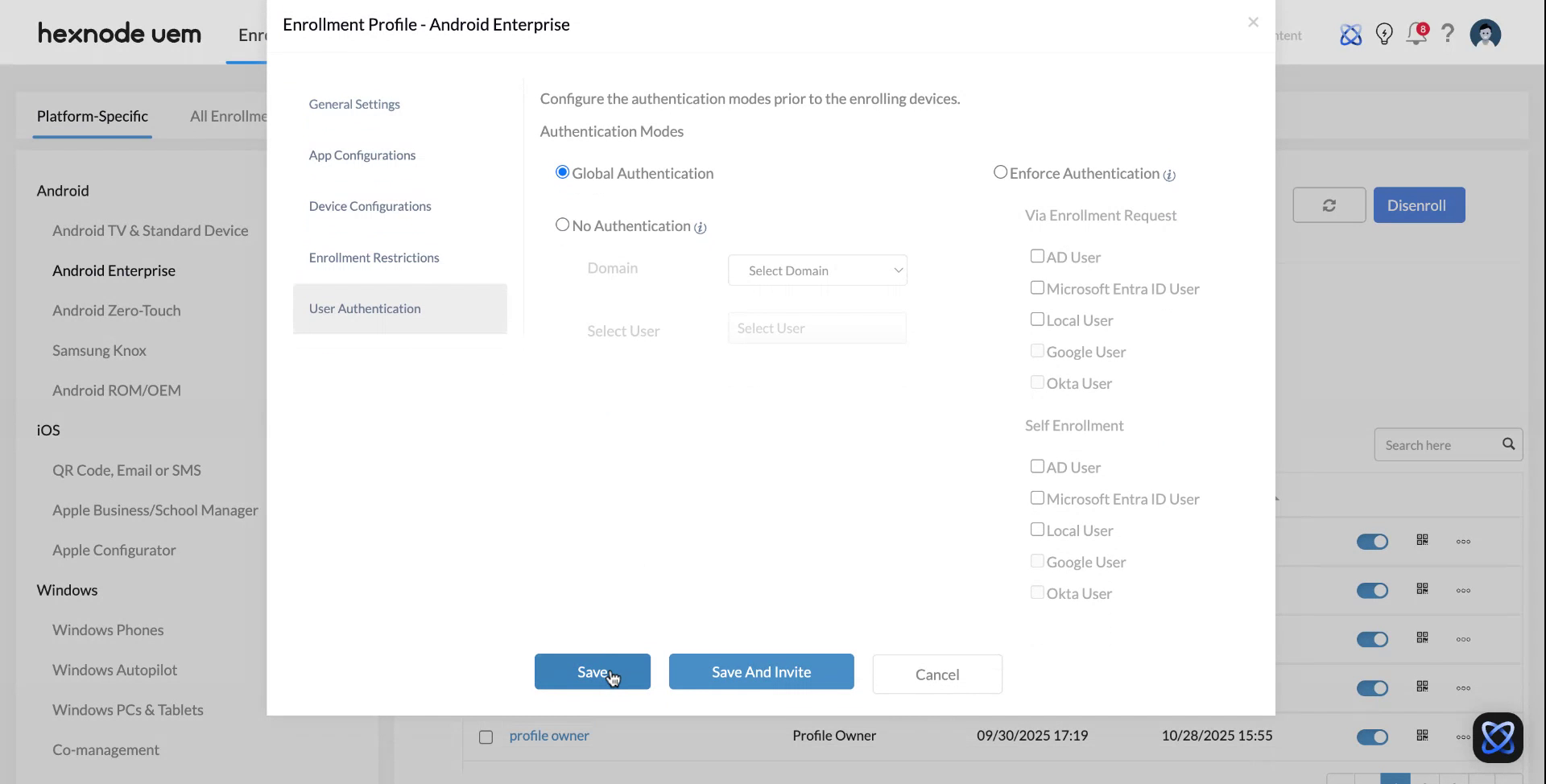Click the lightbulb tips icon
1546x784 pixels.
[1384, 35]
